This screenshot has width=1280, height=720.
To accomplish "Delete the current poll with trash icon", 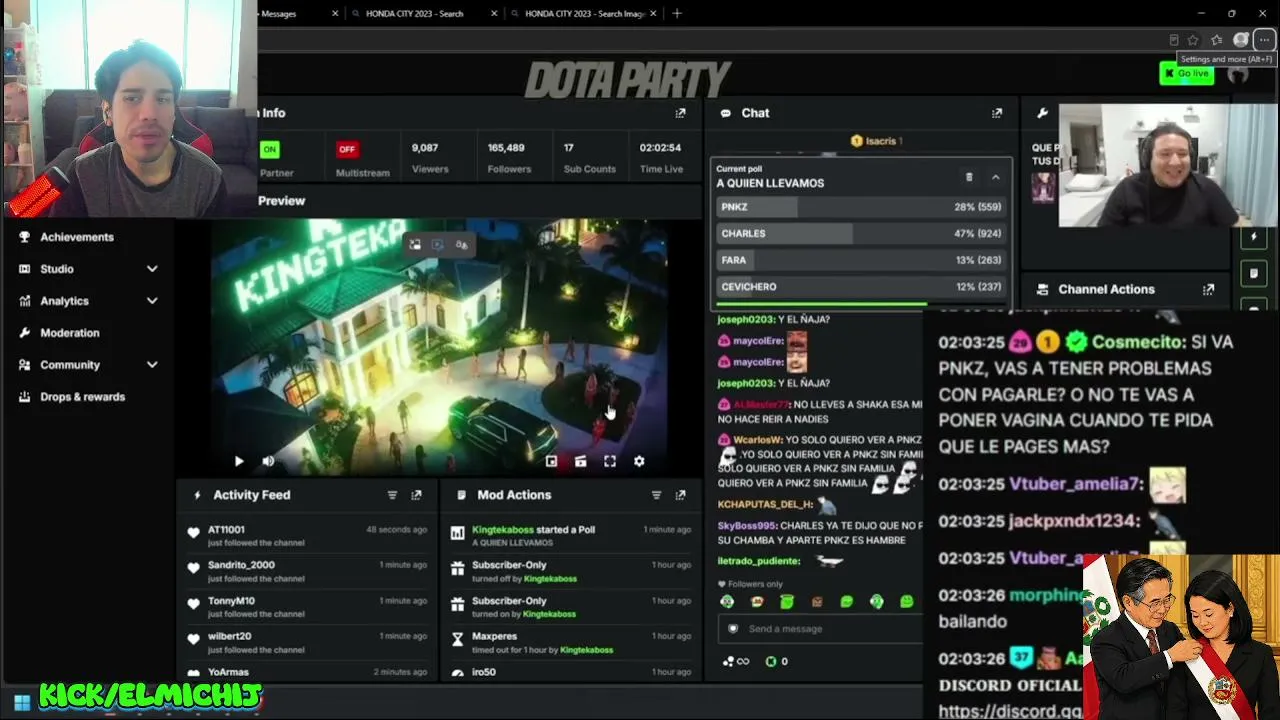I will (968, 177).
